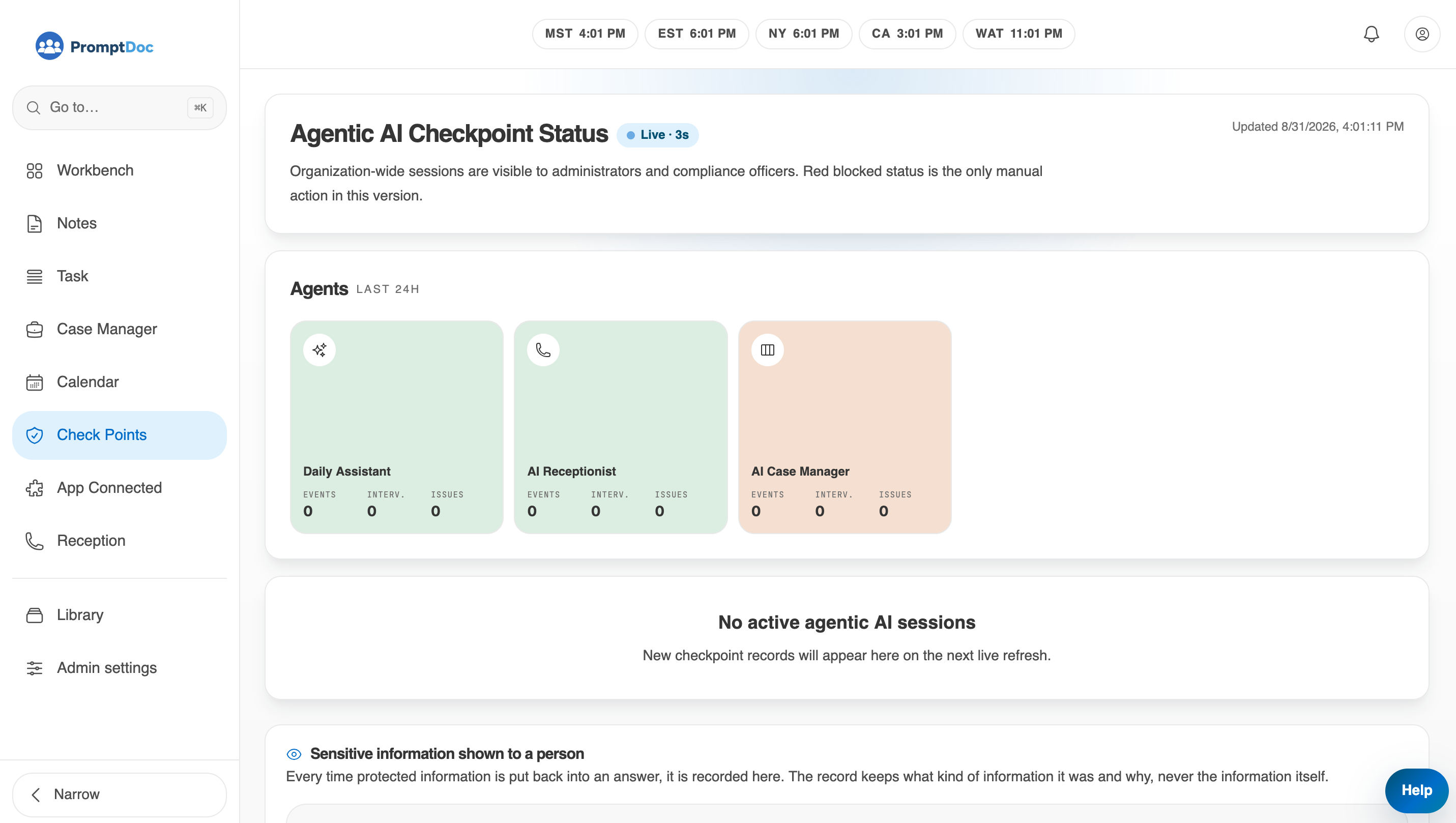The width and height of the screenshot is (1456, 823).
Task: Click the Go to… search field
Action: click(x=119, y=107)
